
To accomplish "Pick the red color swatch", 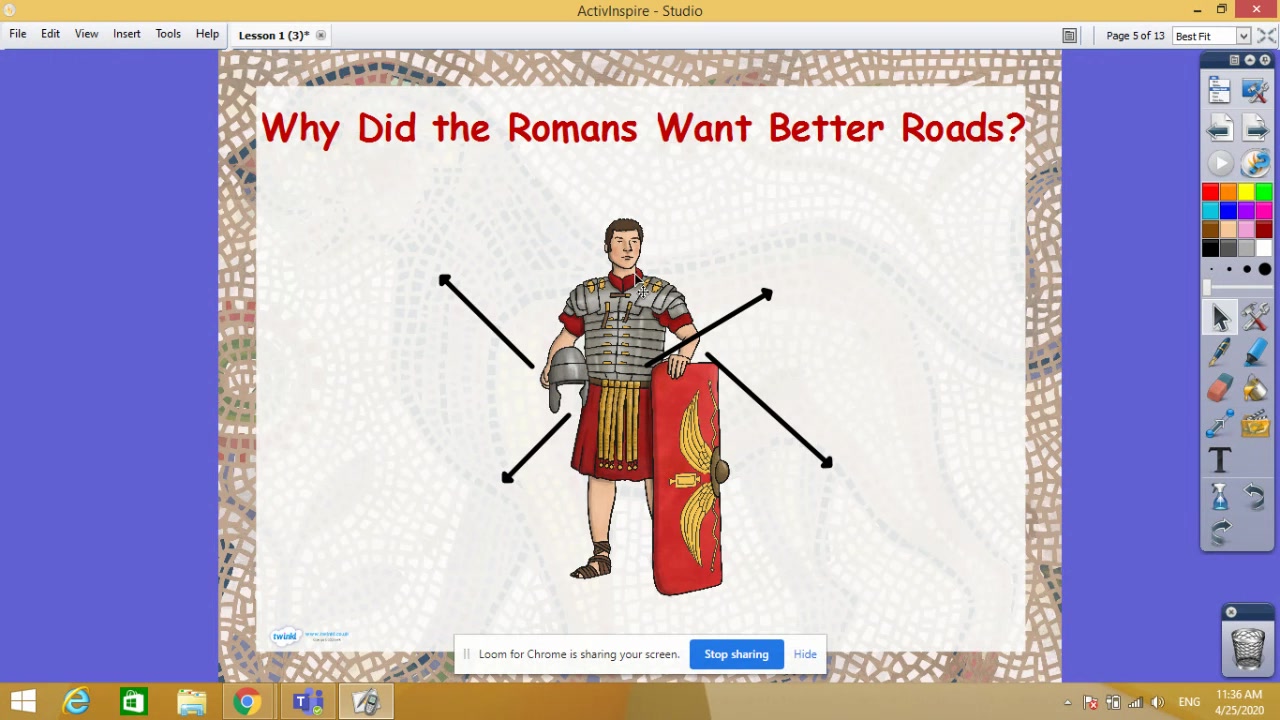I will tap(1210, 192).
